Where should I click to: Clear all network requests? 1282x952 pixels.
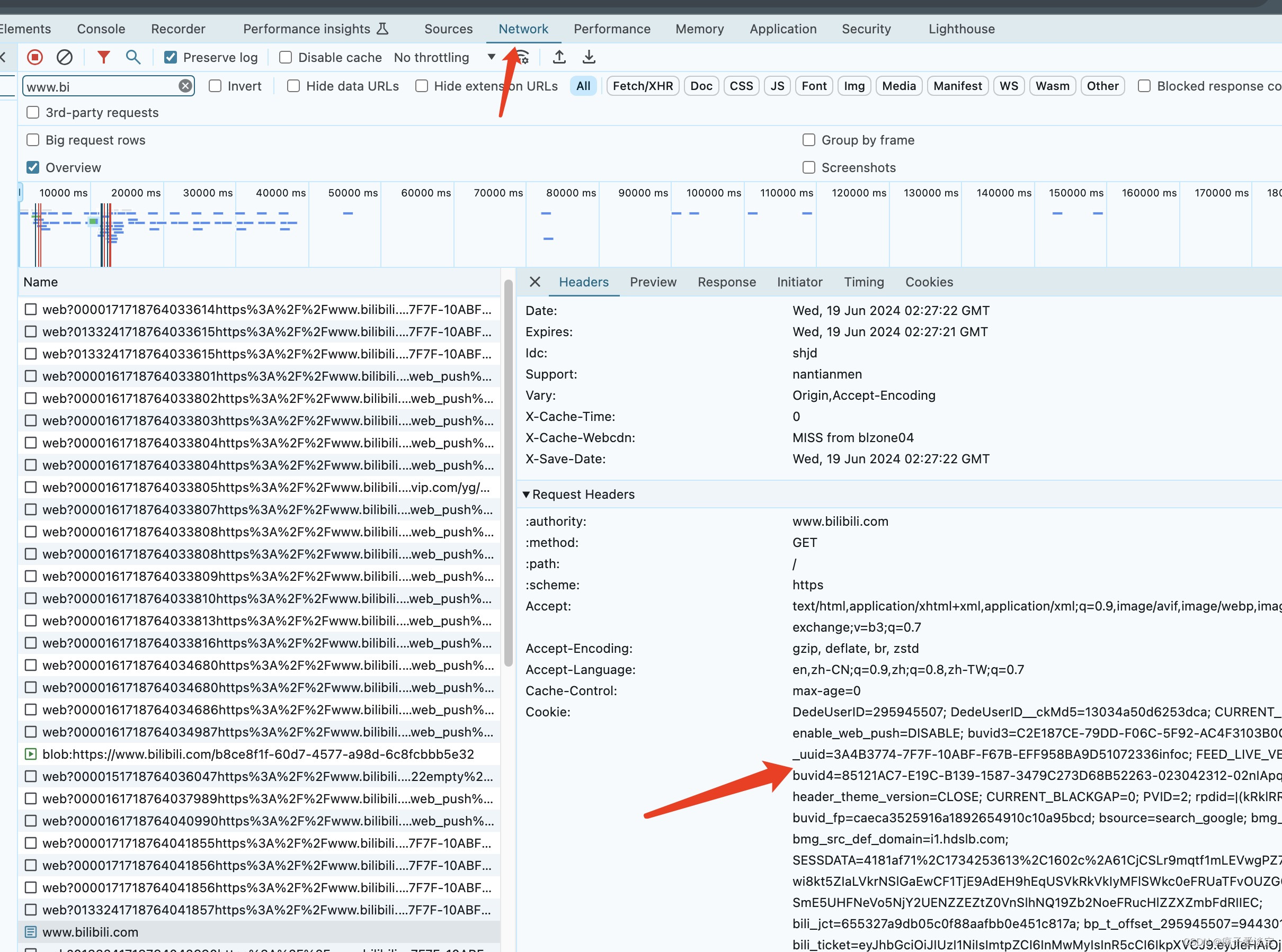64,57
